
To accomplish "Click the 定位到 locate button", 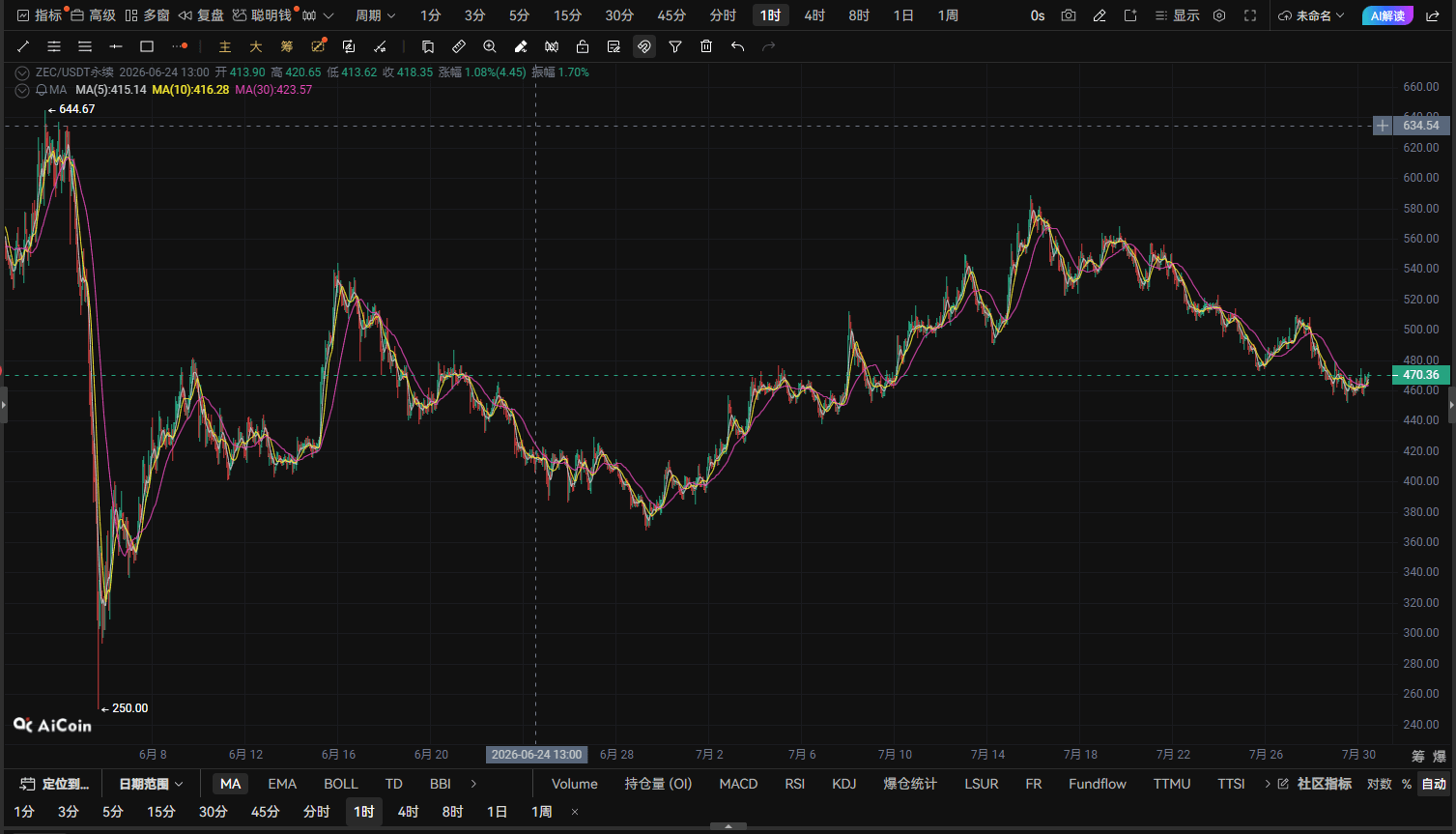I will pyautogui.click(x=54, y=784).
